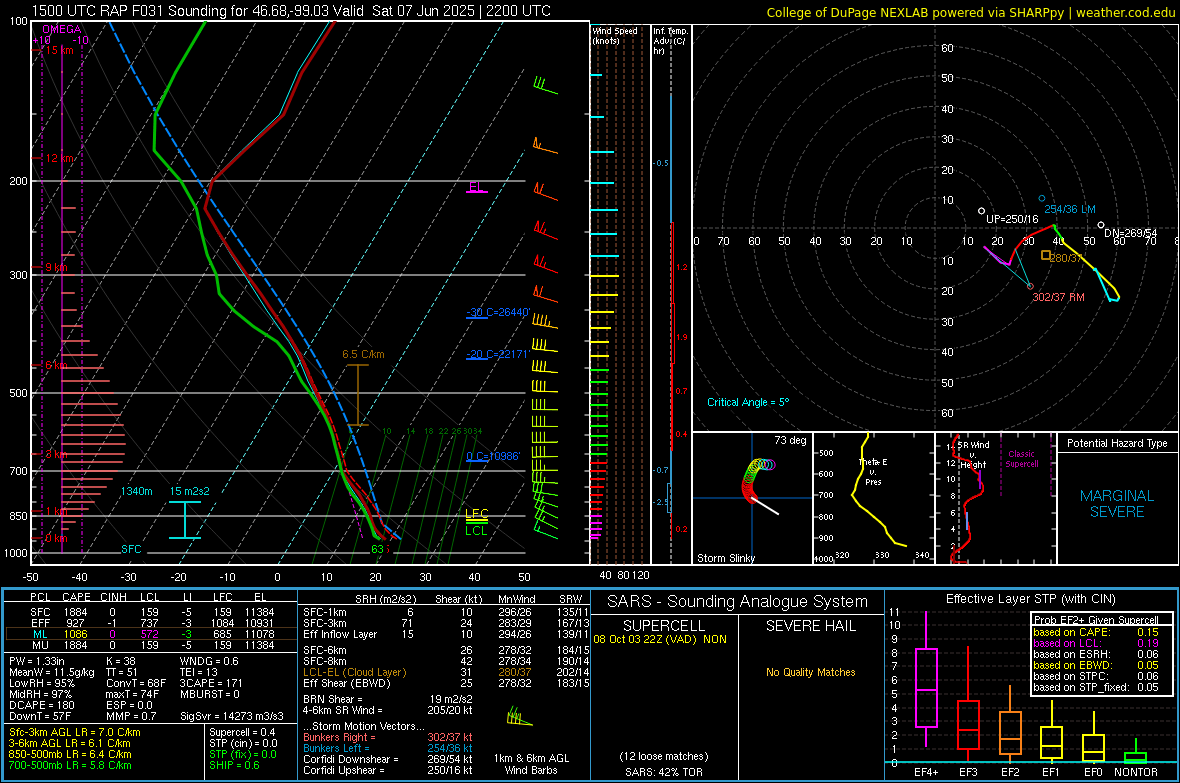The height and width of the screenshot is (783, 1180).
Task: Click the Bunkers Left storm motion line
Action: [388, 748]
